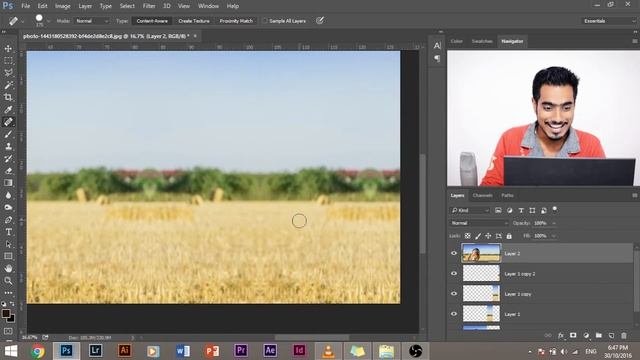The height and width of the screenshot is (360, 640).
Task: Create new fill or adjustment layer
Action: pyautogui.click(x=586, y=336)
